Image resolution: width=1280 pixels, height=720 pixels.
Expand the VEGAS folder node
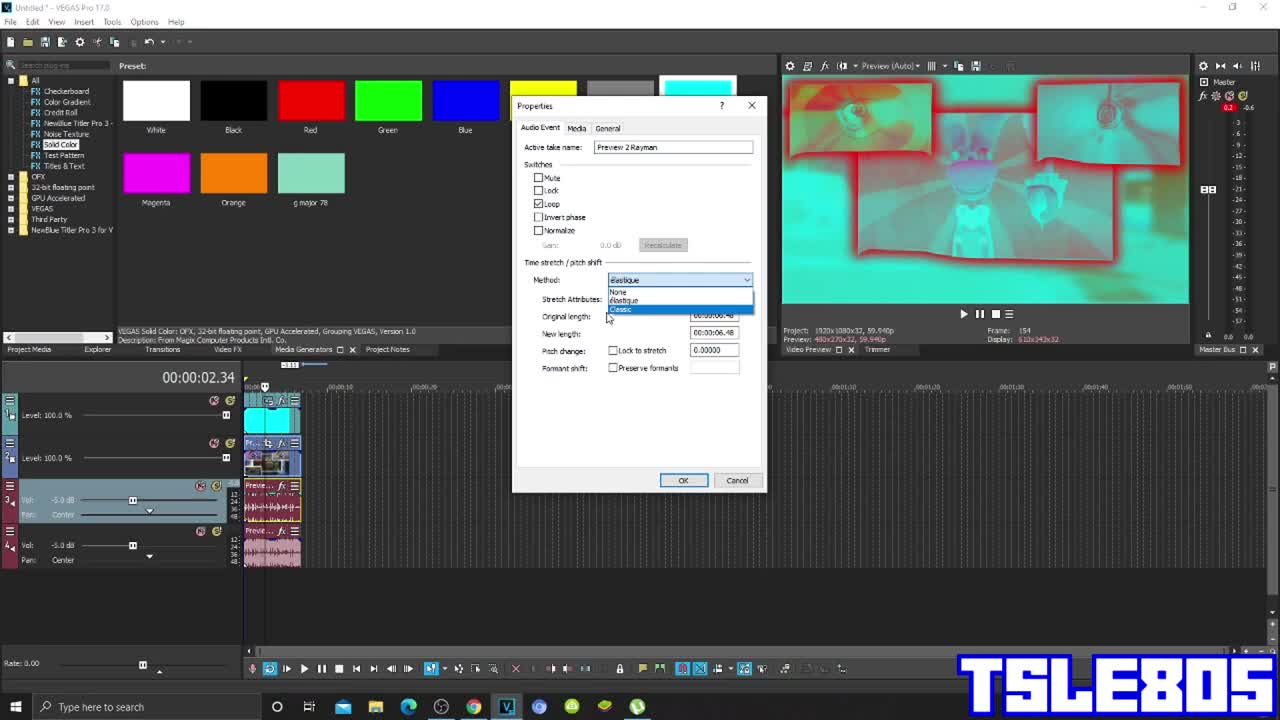pos(11,209)
